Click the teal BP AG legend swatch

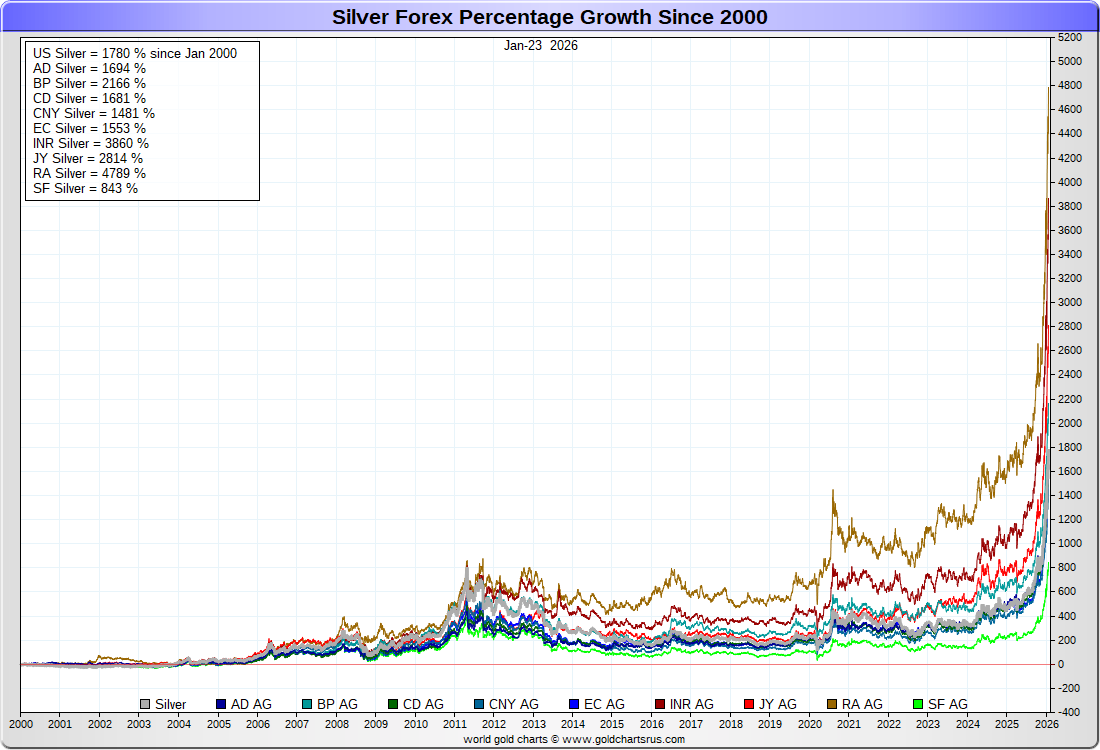click(307, 705)
